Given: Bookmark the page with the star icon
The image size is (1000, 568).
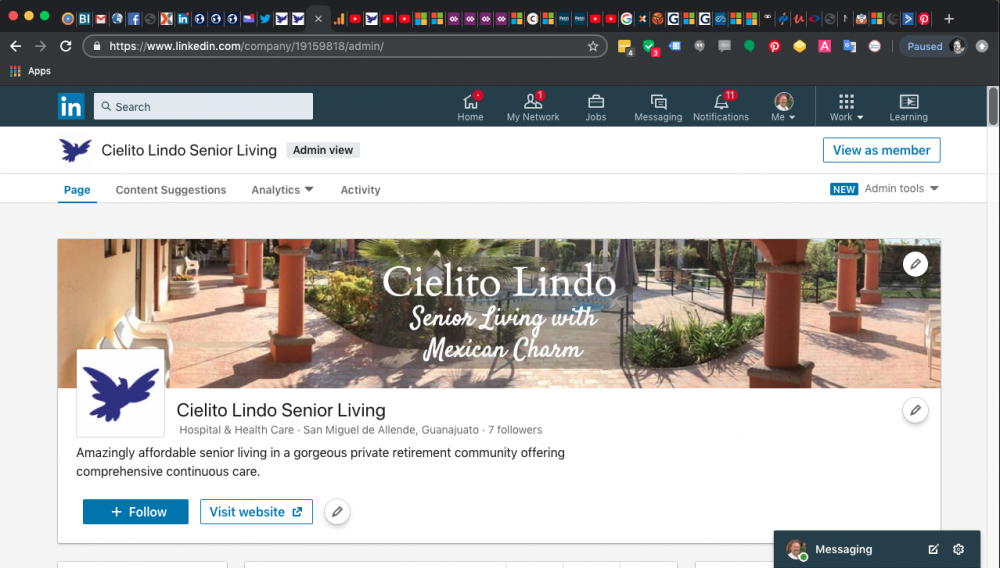Looking at the screenshot, I should pos(592,46).
